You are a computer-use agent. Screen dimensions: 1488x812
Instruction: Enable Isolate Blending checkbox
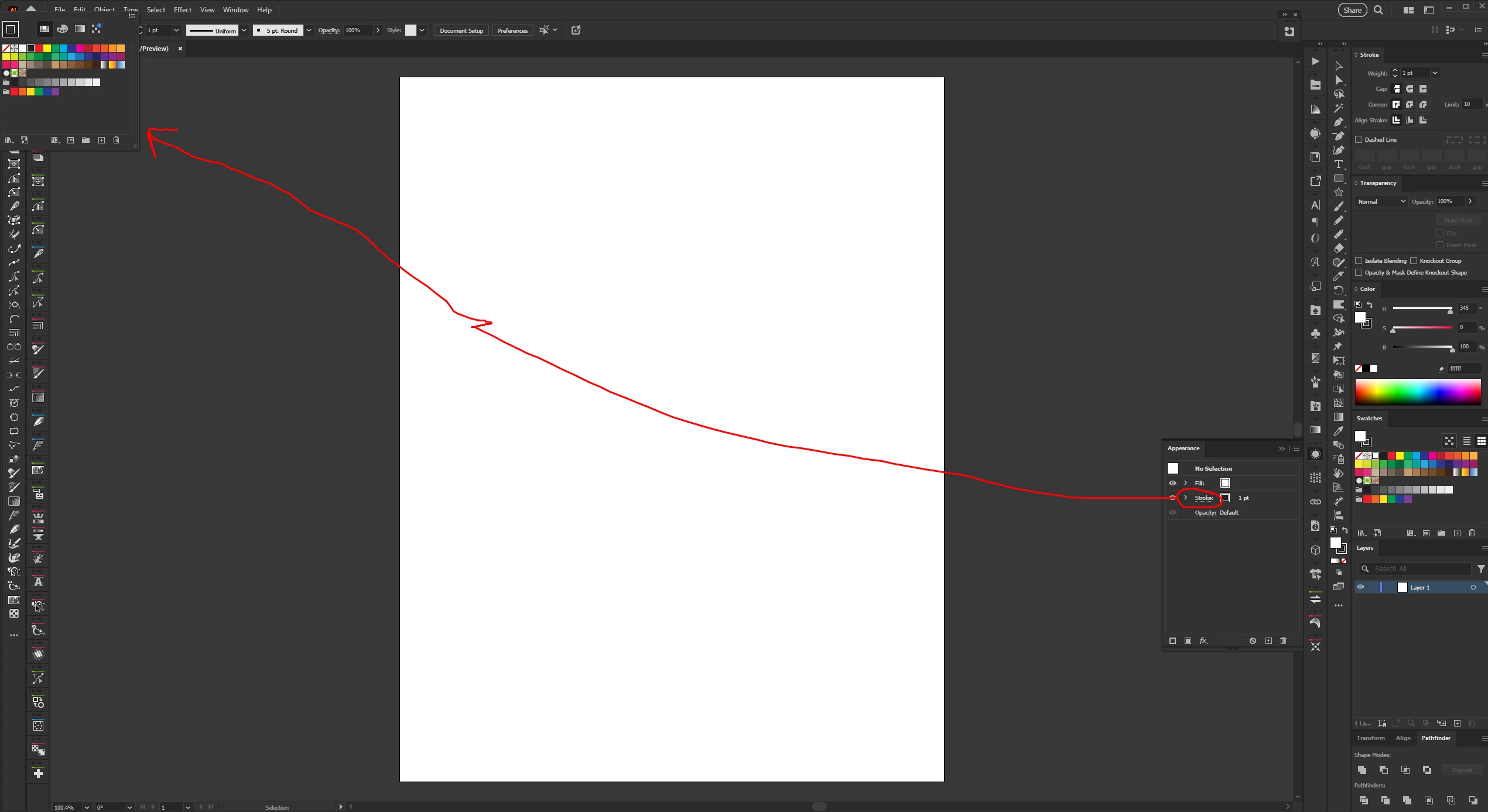click(x=1359, y=261)
